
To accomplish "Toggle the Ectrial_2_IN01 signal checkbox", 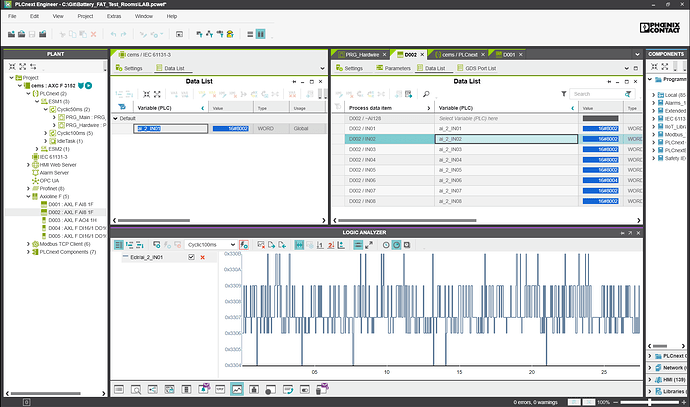I will [x=192, y=258].
